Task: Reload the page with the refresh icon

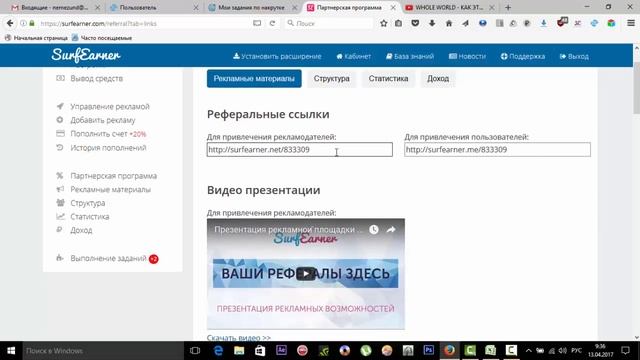Action: click(x=273, y=23)
